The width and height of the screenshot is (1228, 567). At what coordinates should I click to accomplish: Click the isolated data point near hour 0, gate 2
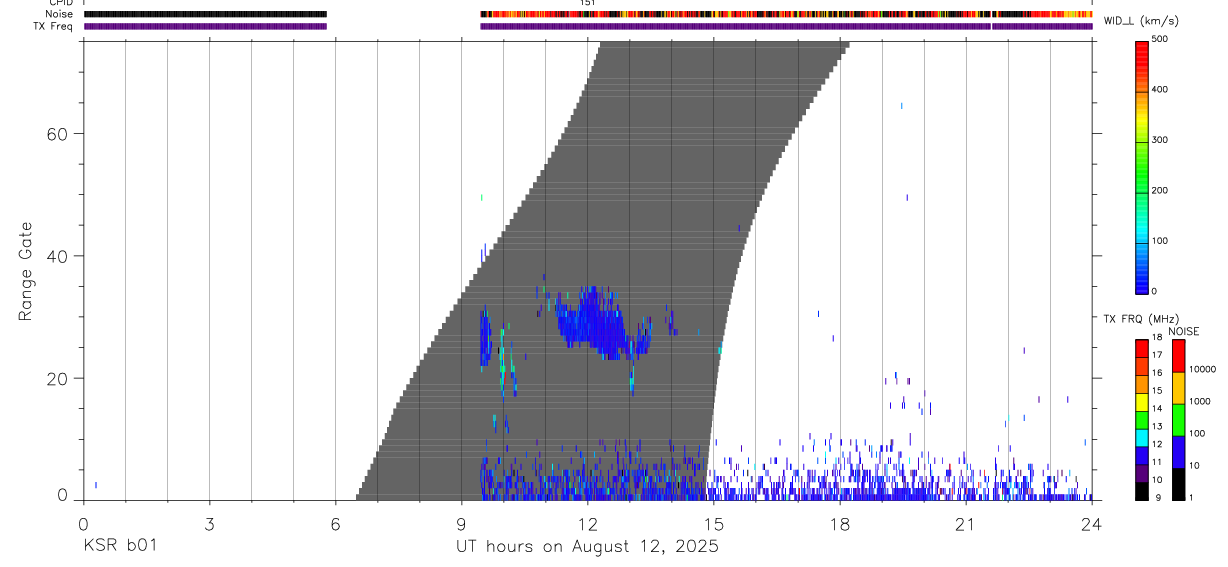pyautogui.click(x=96, y=485)
